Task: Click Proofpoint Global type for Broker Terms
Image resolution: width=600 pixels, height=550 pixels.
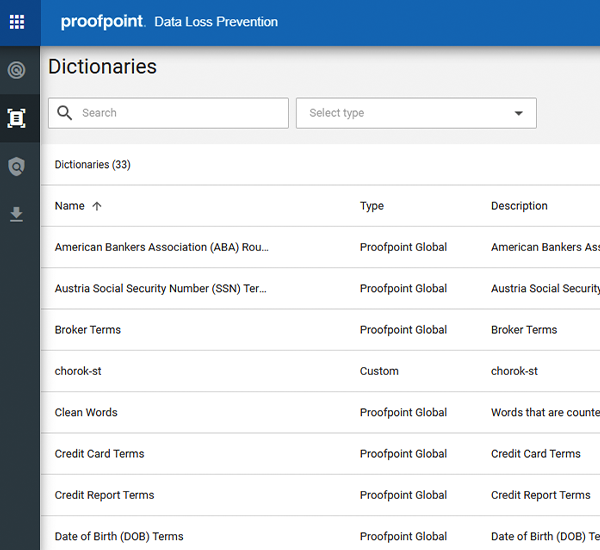Action: click(x=403, y=330)
